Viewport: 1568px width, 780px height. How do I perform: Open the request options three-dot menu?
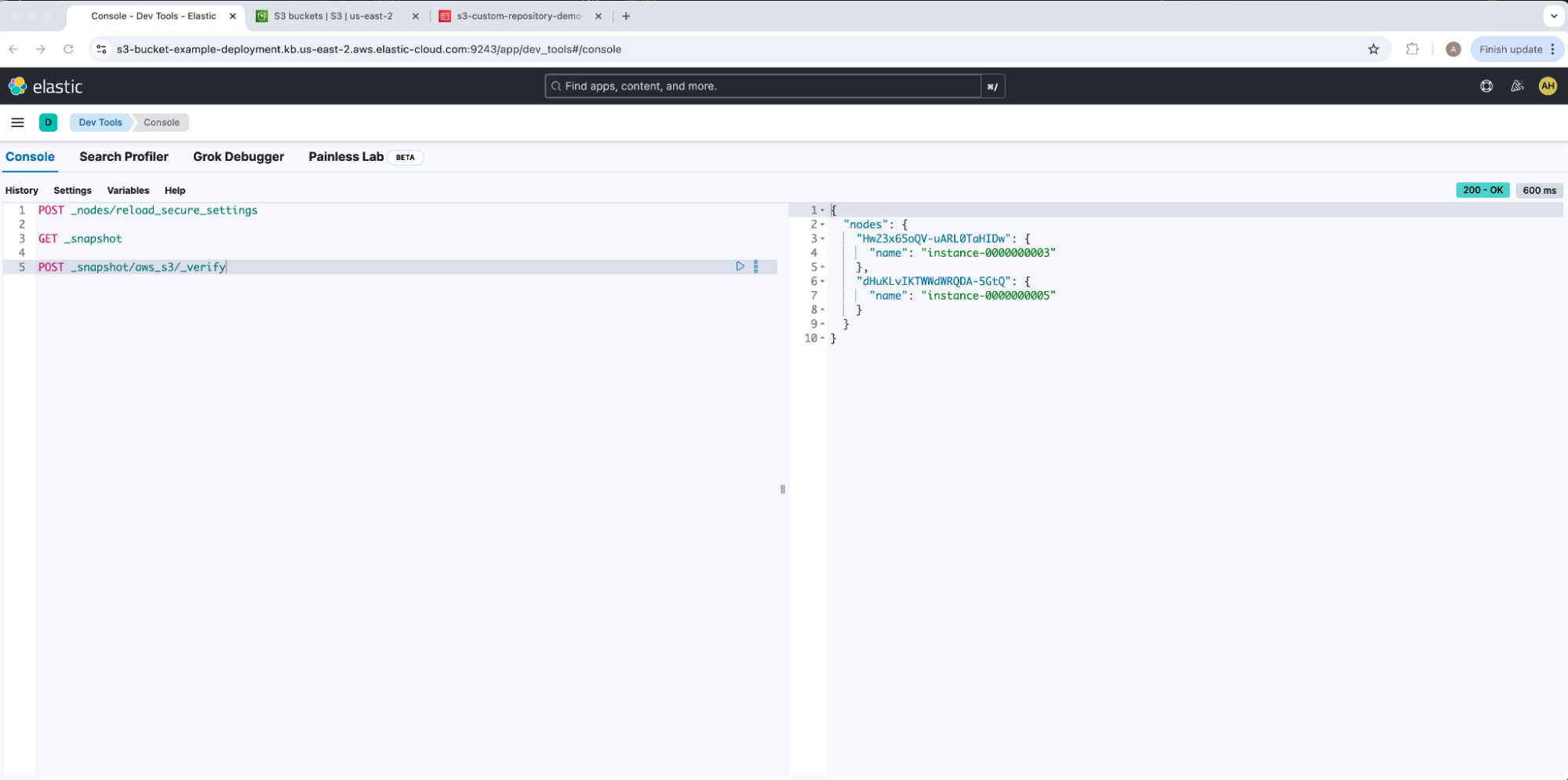[756, 267]
